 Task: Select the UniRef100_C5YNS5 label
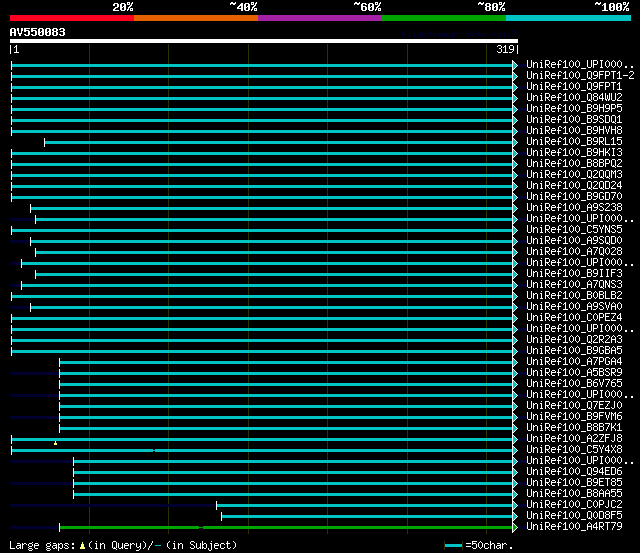point(574,230)
